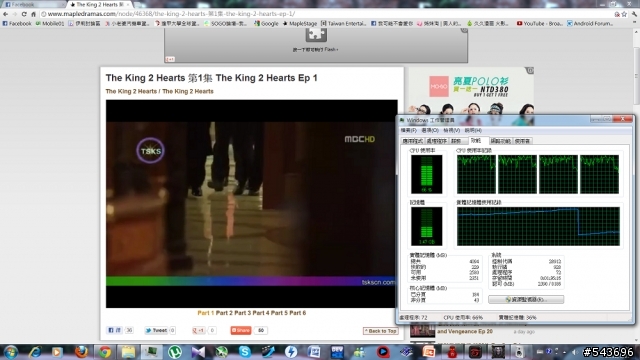640x360 pixels.
Task: Click the address bar URL
Action: [171, 14]
